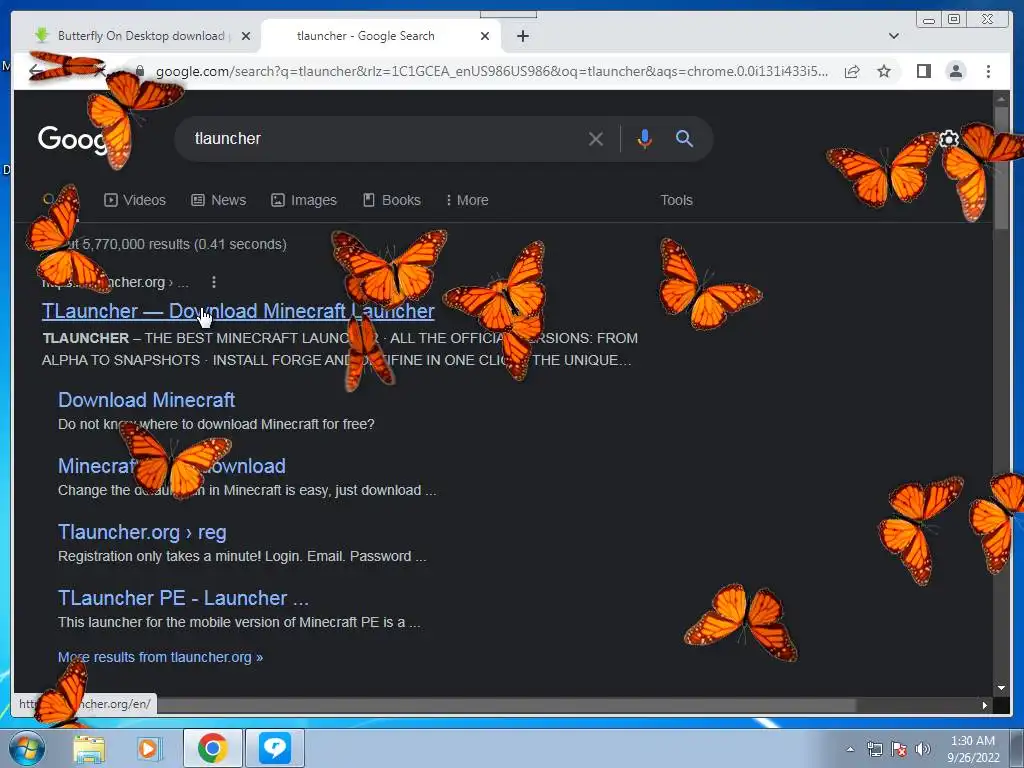
Task: Click the Google logo
Action: tap(73, 139)
